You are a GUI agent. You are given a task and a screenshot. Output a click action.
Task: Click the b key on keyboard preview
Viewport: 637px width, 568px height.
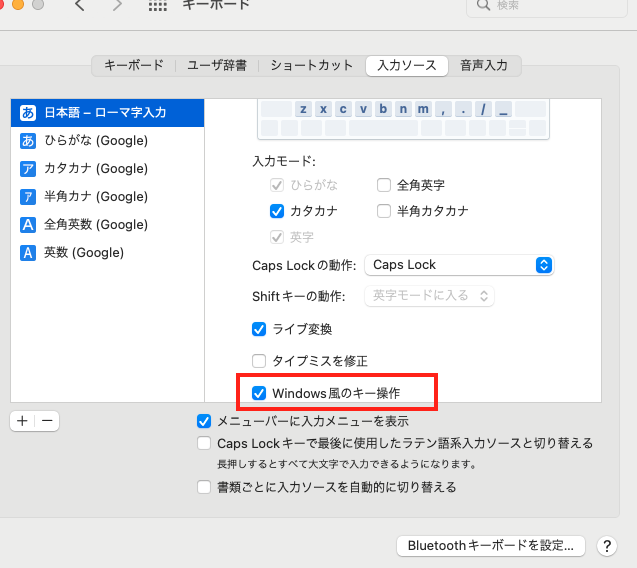coord(383,109)
